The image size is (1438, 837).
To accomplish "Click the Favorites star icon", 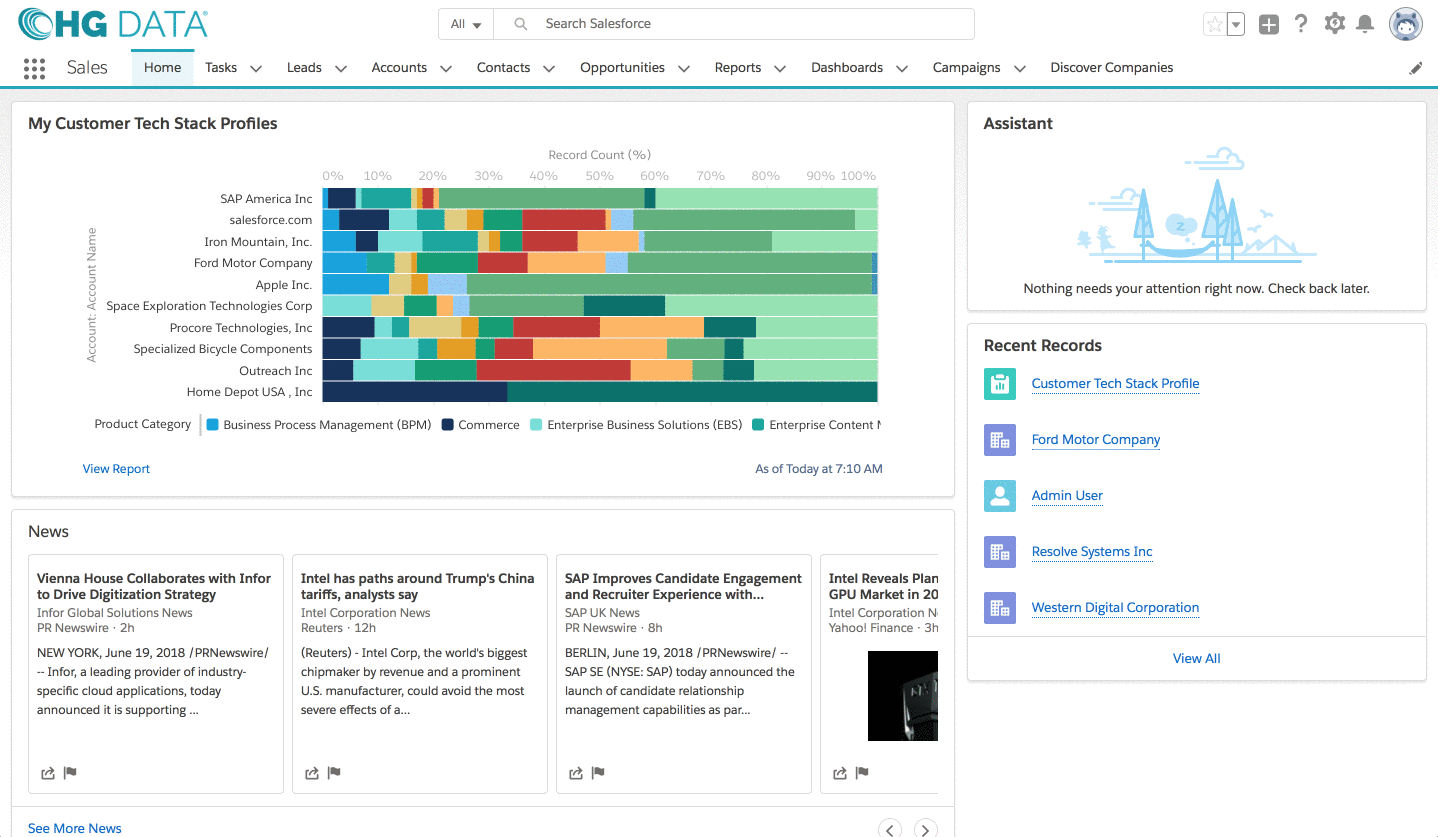I will coord(1214,25).
